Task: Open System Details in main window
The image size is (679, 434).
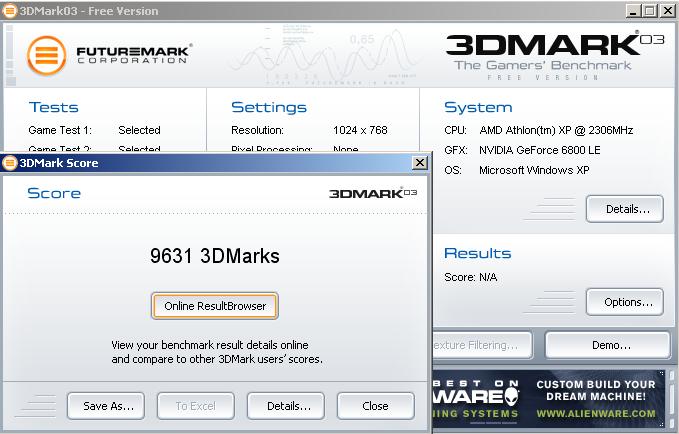Action: (x=625, y=209)
